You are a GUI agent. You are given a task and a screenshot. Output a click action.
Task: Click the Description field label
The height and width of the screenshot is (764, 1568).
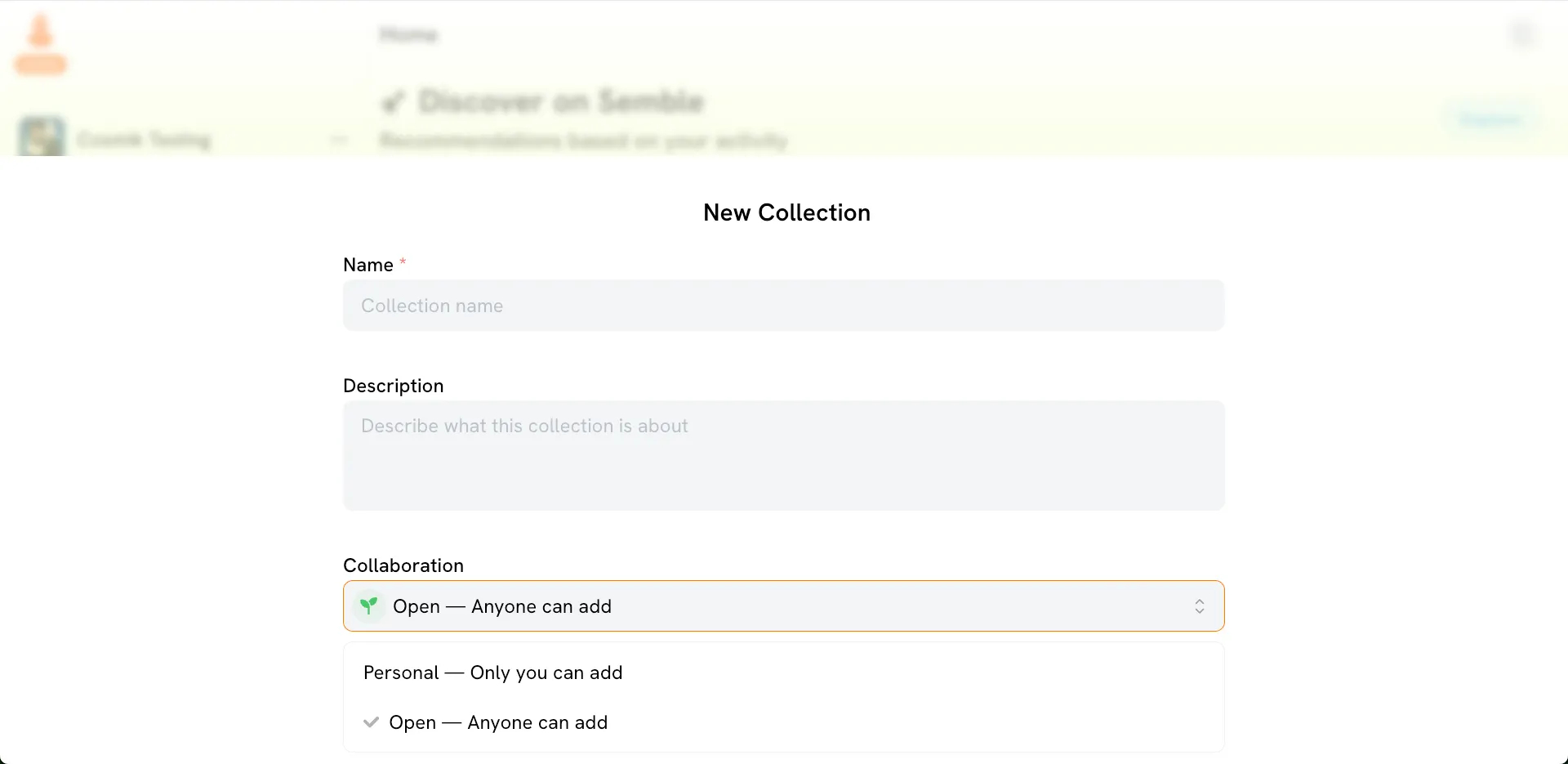point(393,386)
